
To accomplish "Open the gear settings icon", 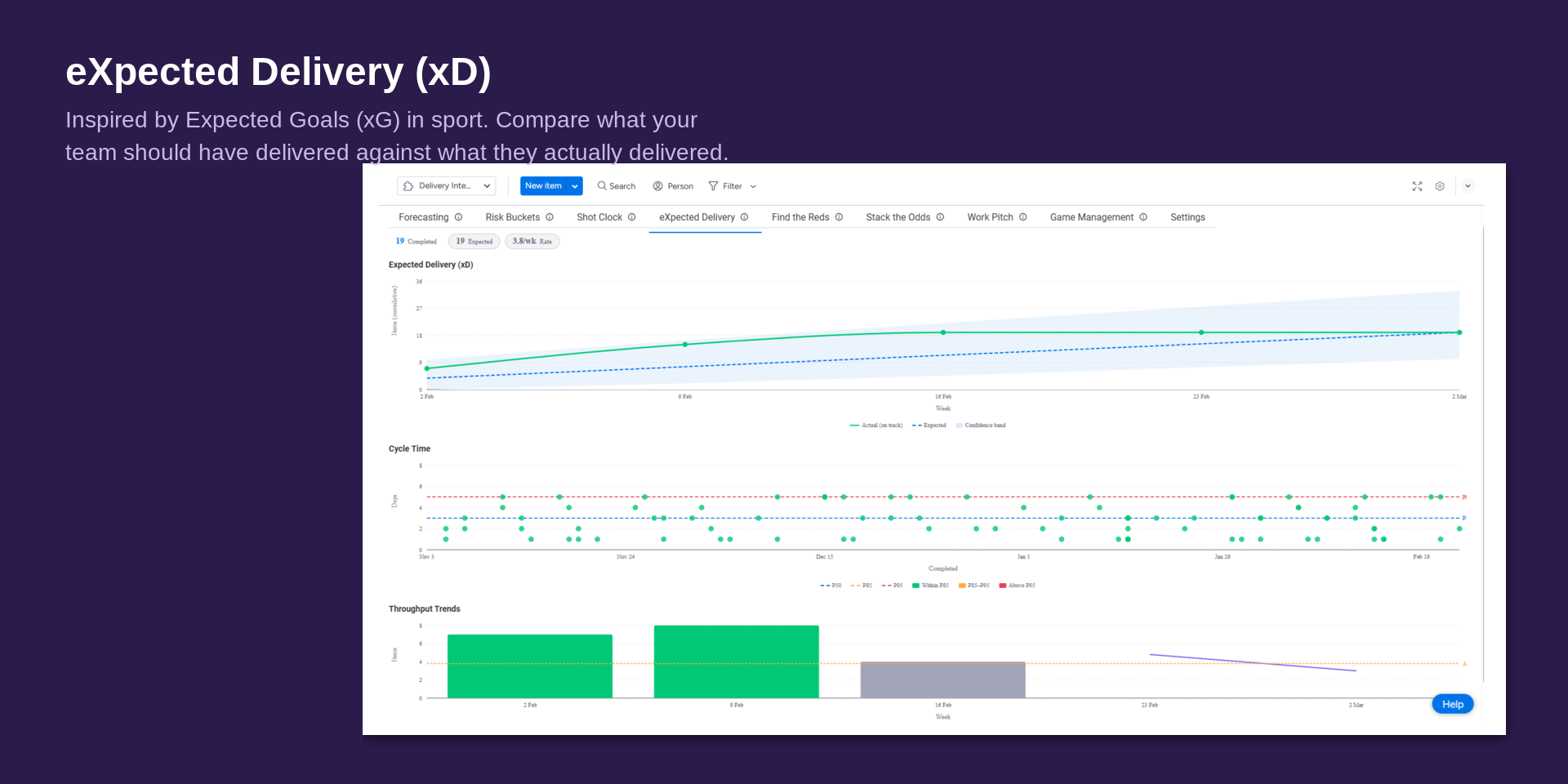I will [x=1440, y=186].
